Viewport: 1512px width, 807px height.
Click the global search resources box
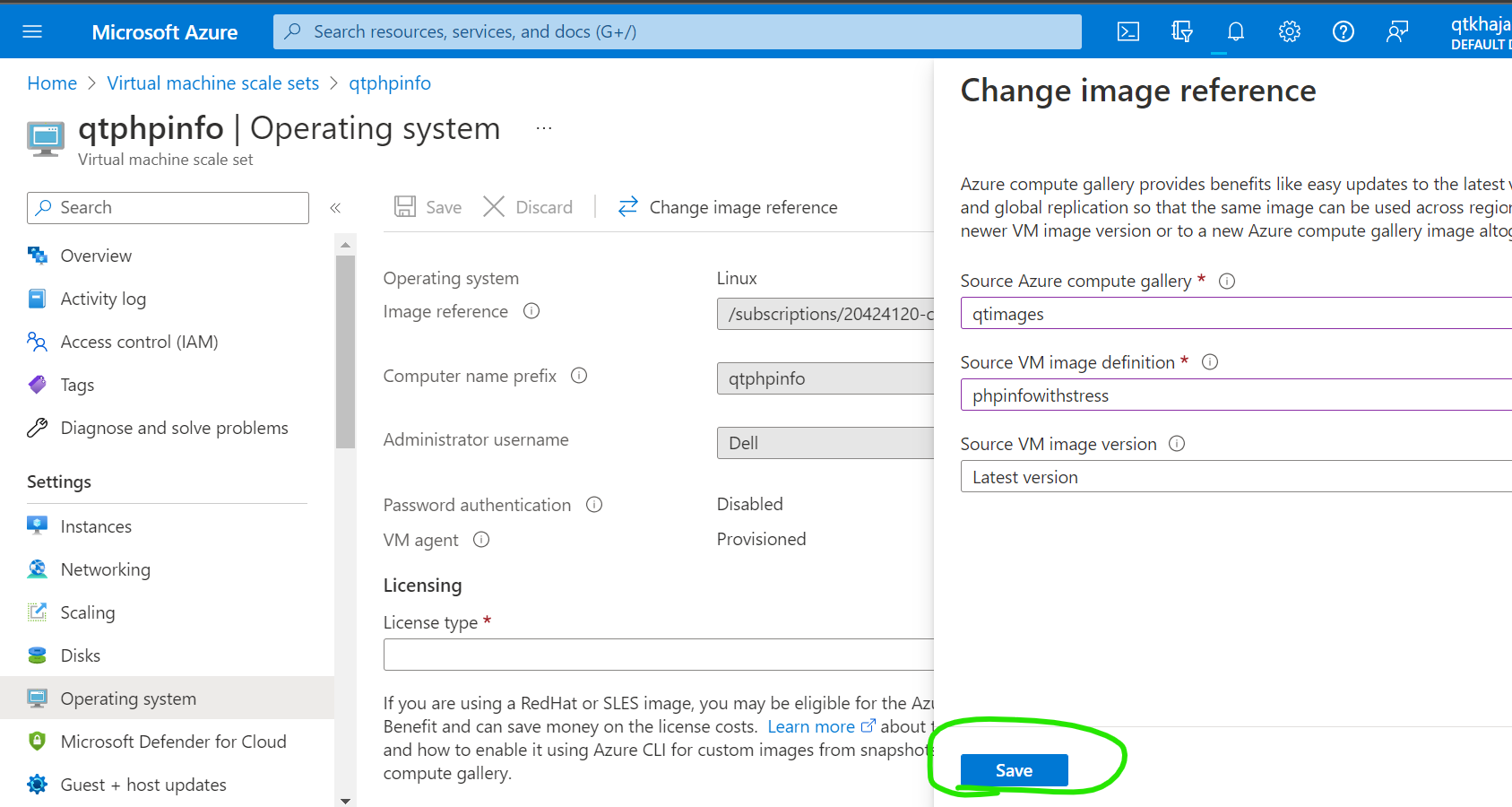pos(678,31)
